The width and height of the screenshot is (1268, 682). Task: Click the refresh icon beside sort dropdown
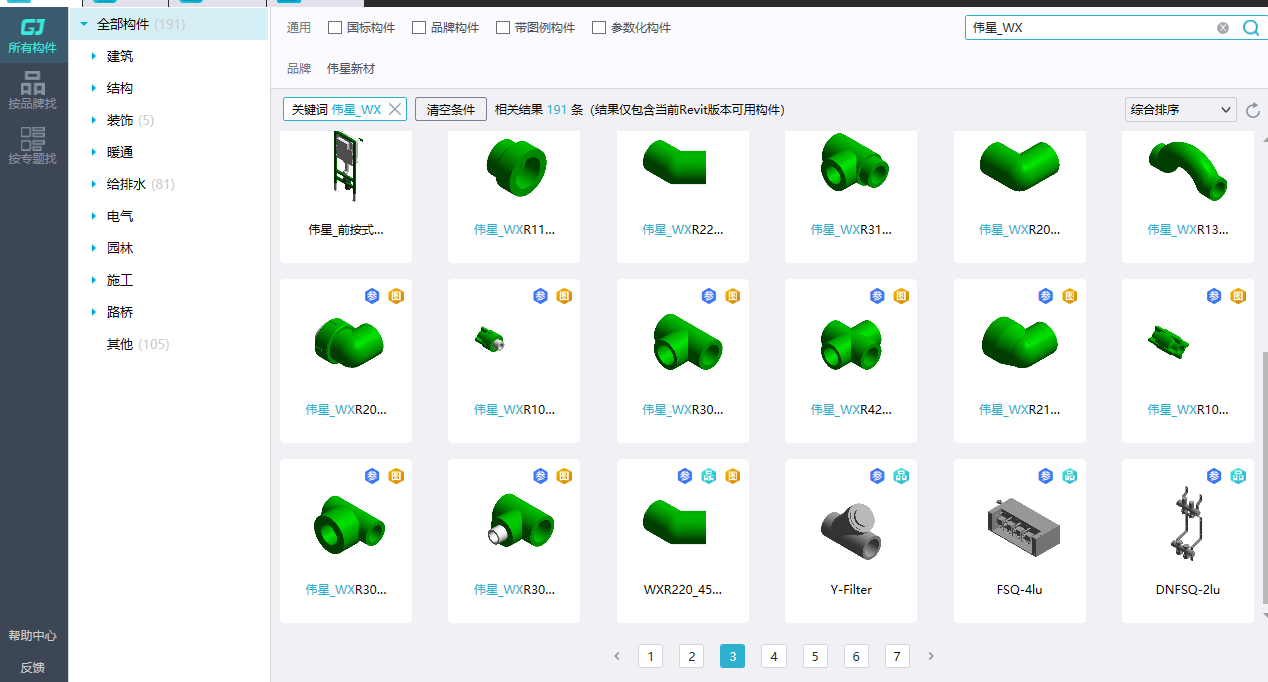[1253, 110]
